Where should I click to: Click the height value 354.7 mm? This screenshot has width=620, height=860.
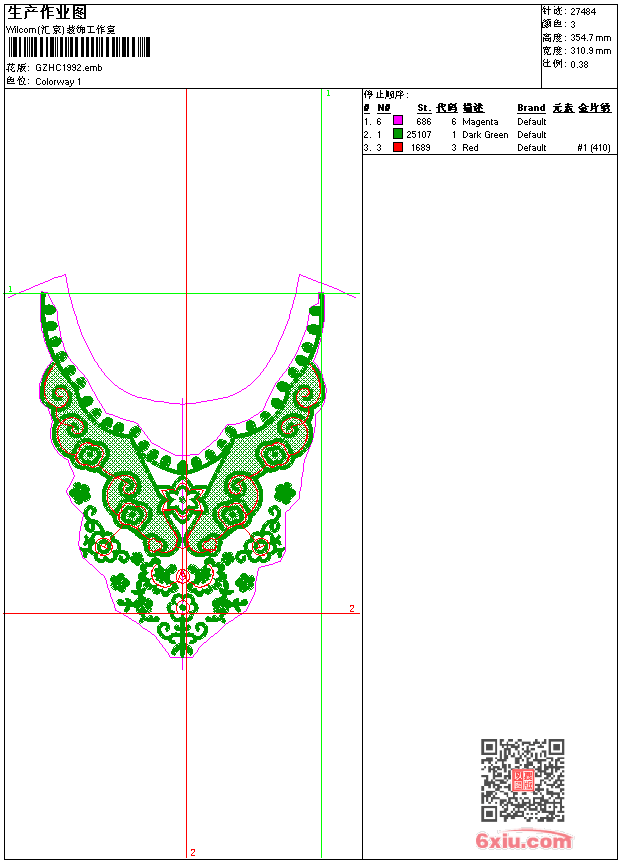590,38
